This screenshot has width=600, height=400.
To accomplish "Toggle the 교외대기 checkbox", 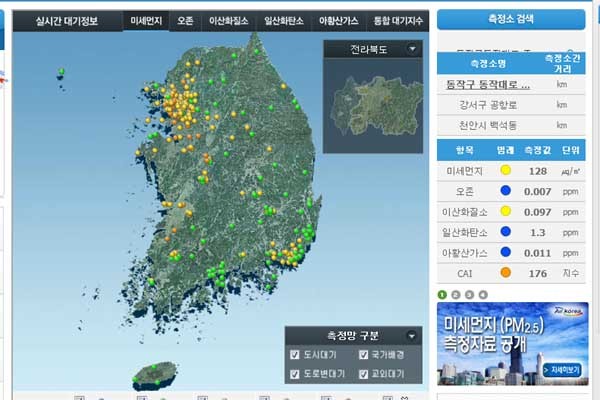I will pos(364,374).
